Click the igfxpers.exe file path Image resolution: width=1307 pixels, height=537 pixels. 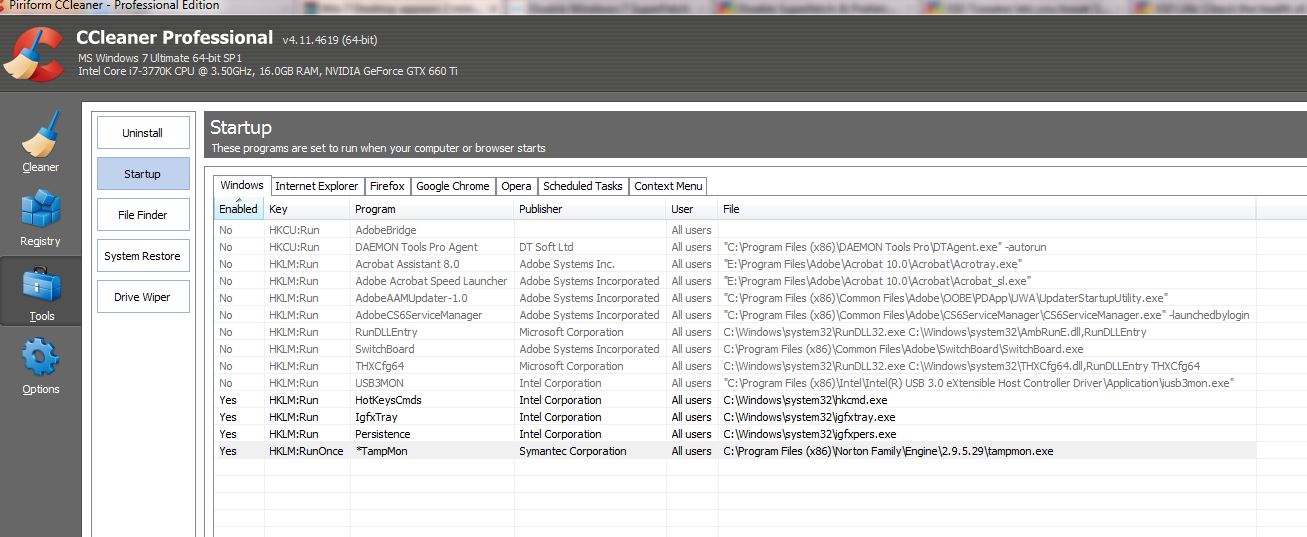click(x=809, y=434)
